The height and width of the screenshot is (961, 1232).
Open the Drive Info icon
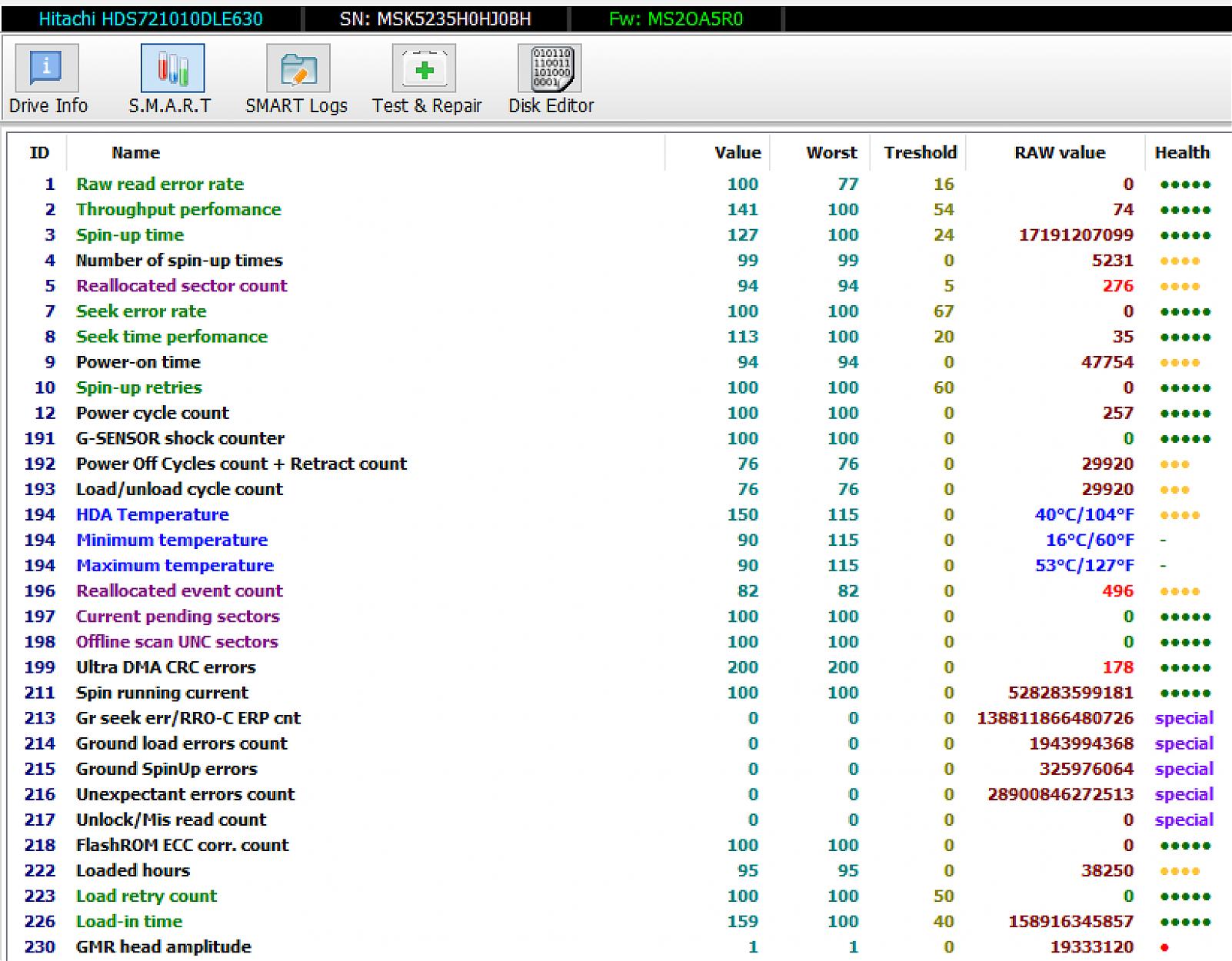[x=47, y=68]
